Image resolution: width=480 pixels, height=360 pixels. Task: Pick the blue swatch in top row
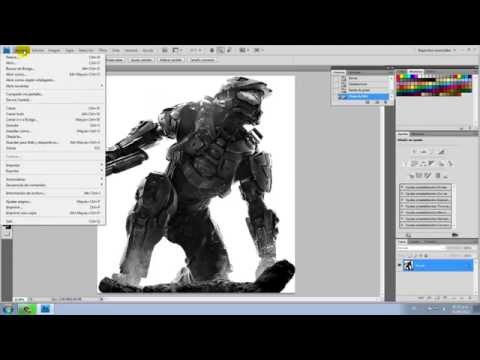tap(412, 76)
